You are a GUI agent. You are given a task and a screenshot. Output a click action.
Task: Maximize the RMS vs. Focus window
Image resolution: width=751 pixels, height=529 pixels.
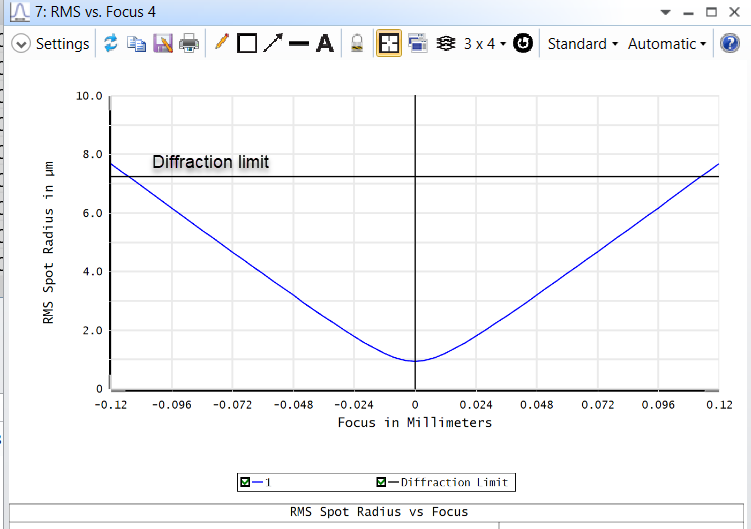tap(711, 12)
